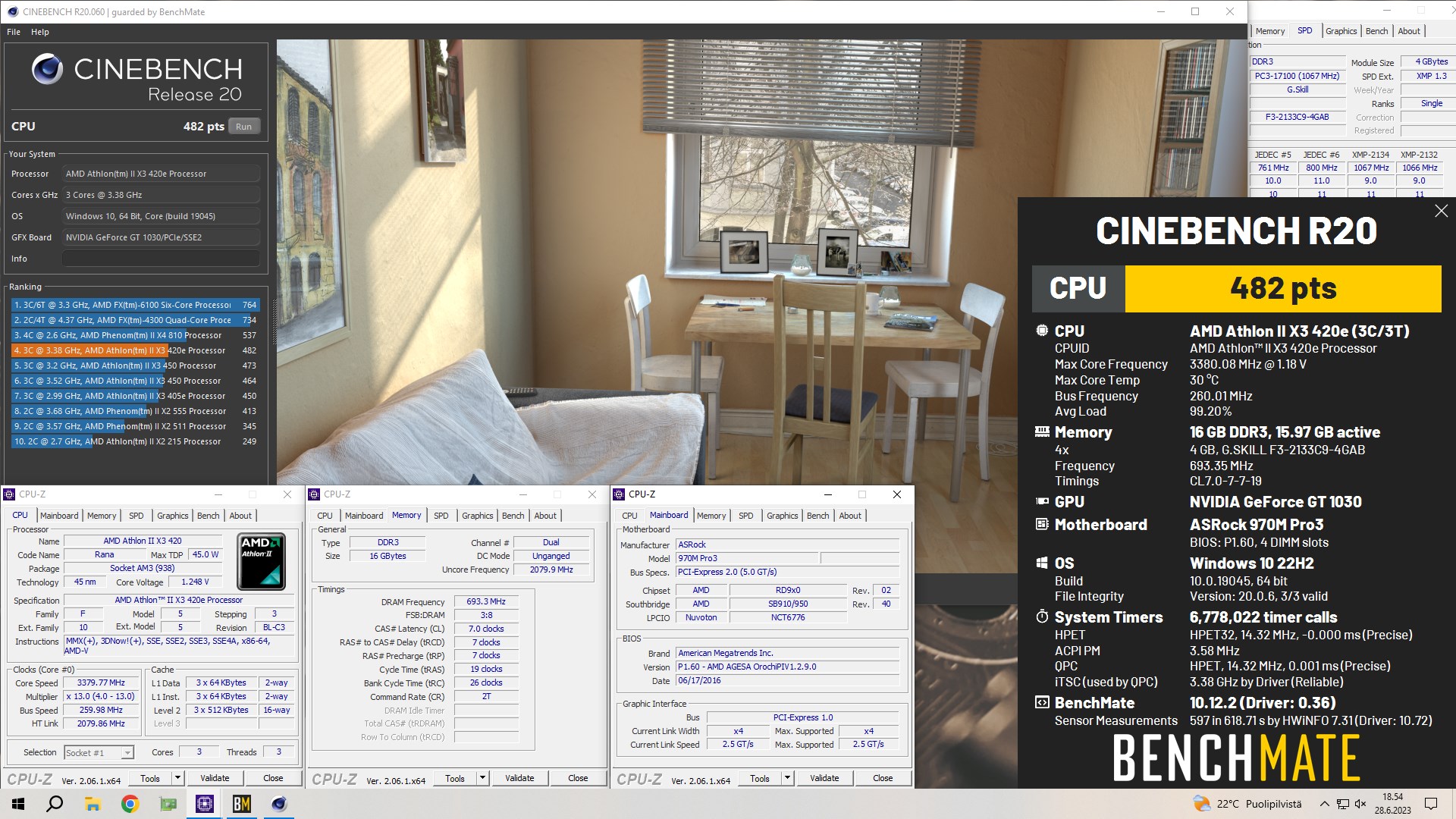Expand the Tools arrow in the Memory CPU-Z window

482,778
